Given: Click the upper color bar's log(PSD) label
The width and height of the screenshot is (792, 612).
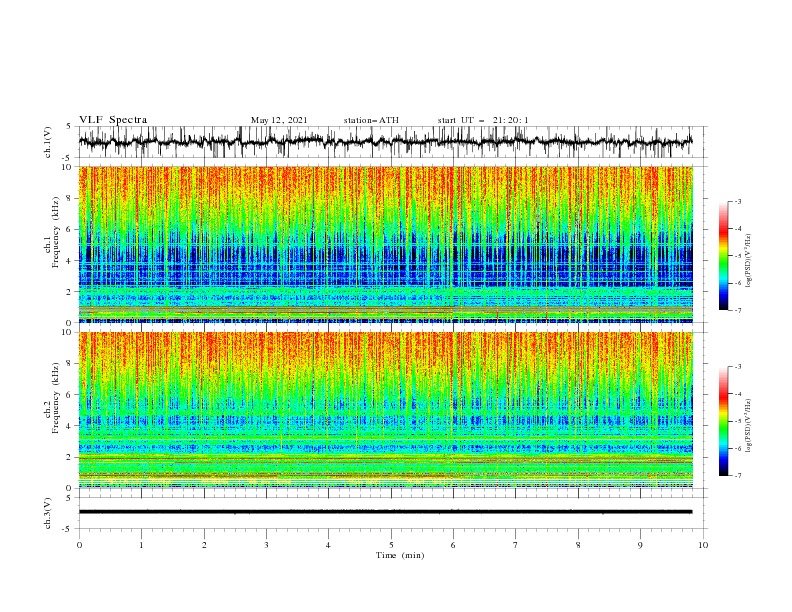Looking at the screenshot, I should pos(748,261).
